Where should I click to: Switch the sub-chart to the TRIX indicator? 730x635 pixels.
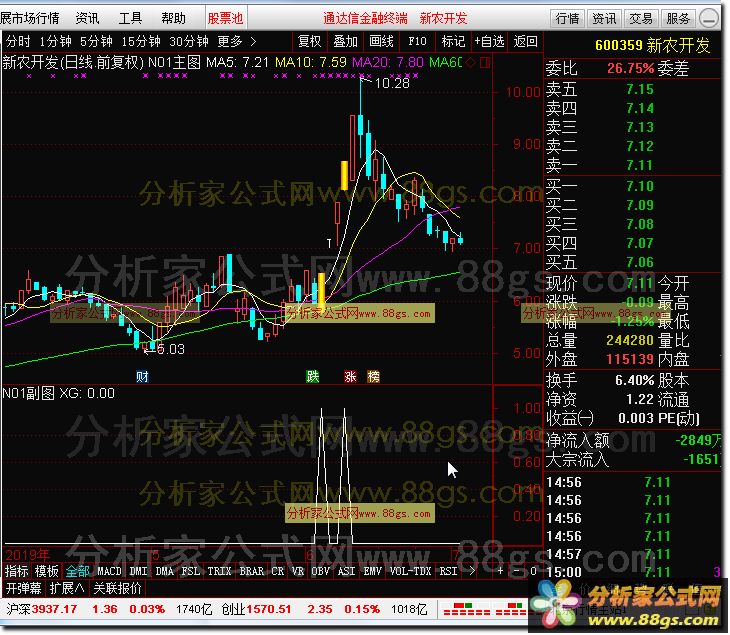point(219,570)
